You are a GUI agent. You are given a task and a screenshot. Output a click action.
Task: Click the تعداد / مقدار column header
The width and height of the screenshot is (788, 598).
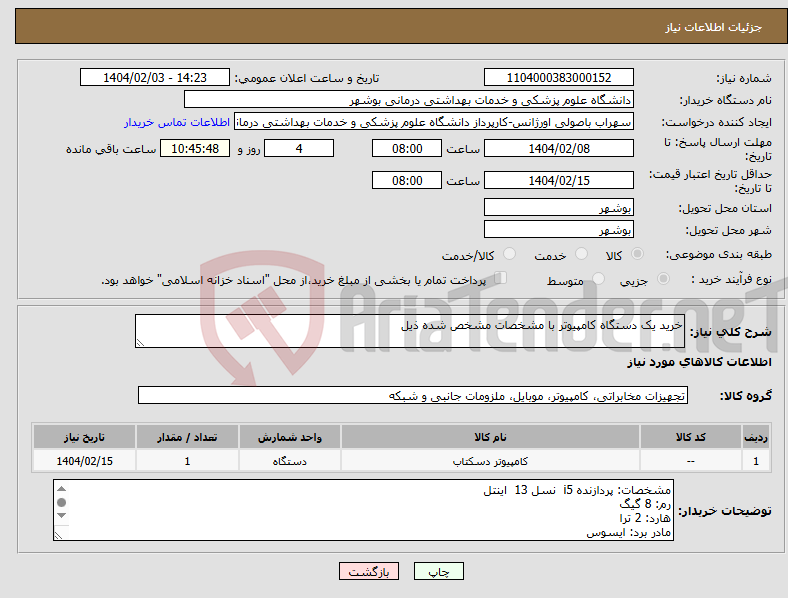(x=187, y=437)
